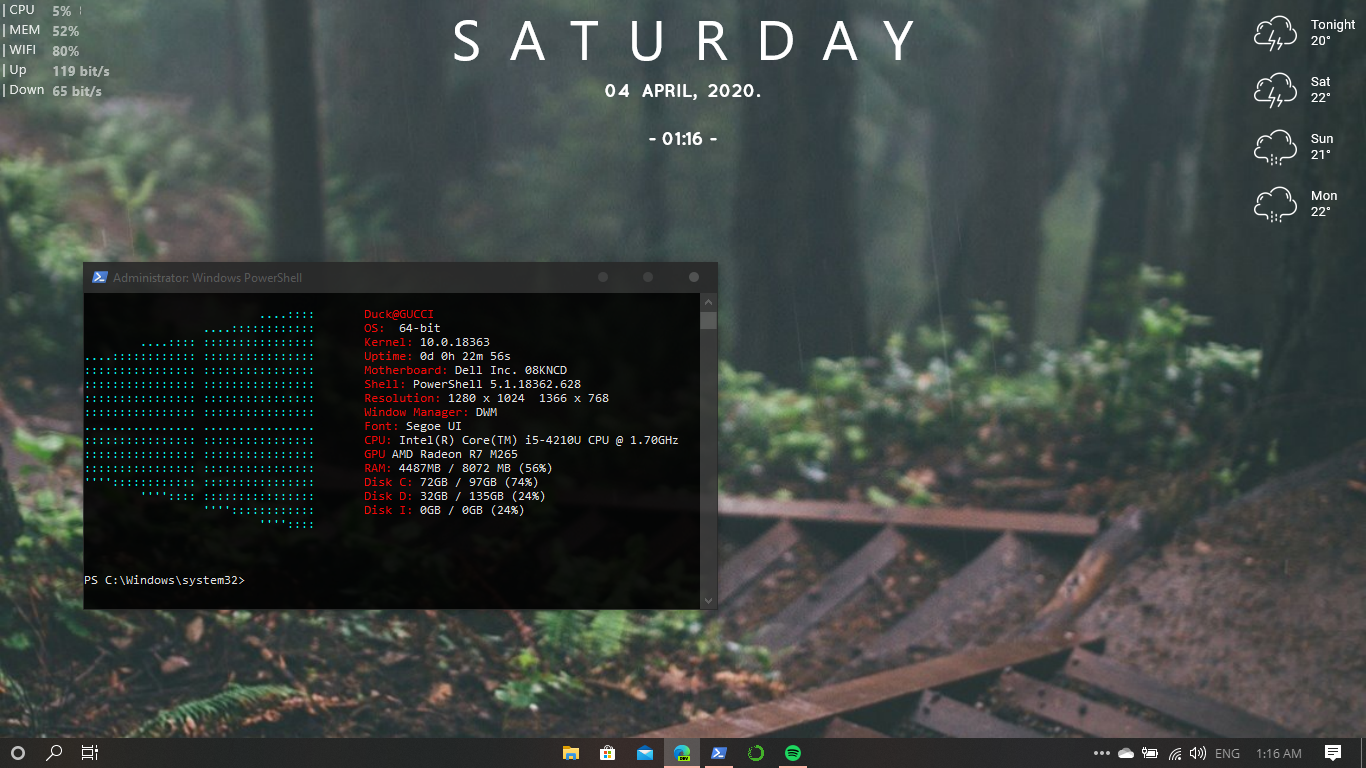1366x768 pixels.
Task: Click the 'CPU: Intel(R) Core(TM) i5-4210U' line
Action: 521,440
